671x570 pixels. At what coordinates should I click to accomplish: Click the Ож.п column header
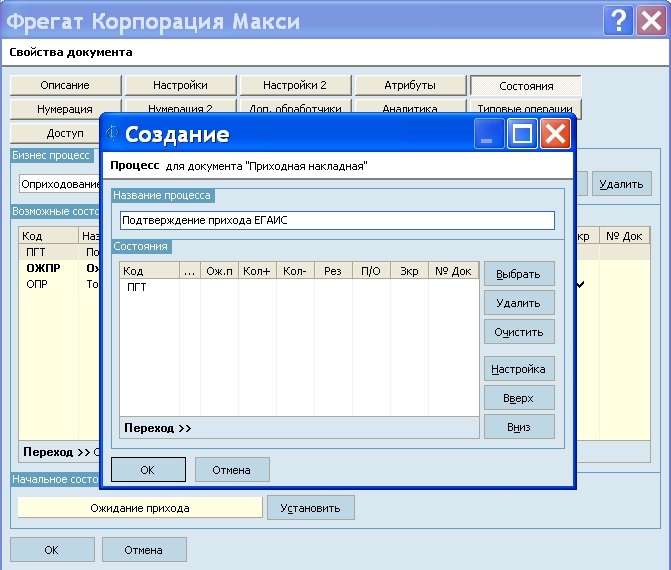click(220, 271)
